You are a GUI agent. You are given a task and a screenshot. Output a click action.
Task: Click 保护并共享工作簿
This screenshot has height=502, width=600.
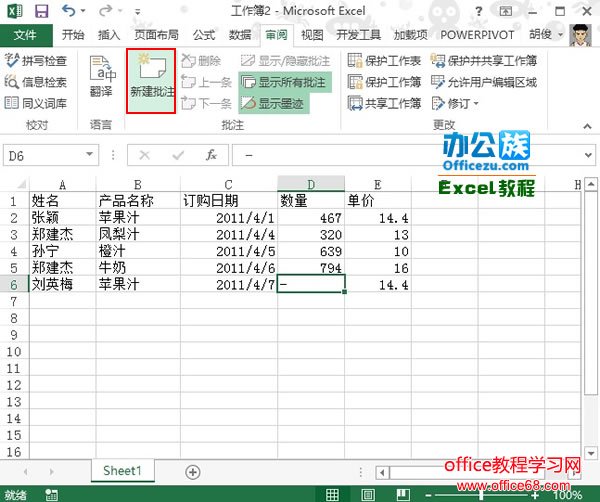[484, 60]
